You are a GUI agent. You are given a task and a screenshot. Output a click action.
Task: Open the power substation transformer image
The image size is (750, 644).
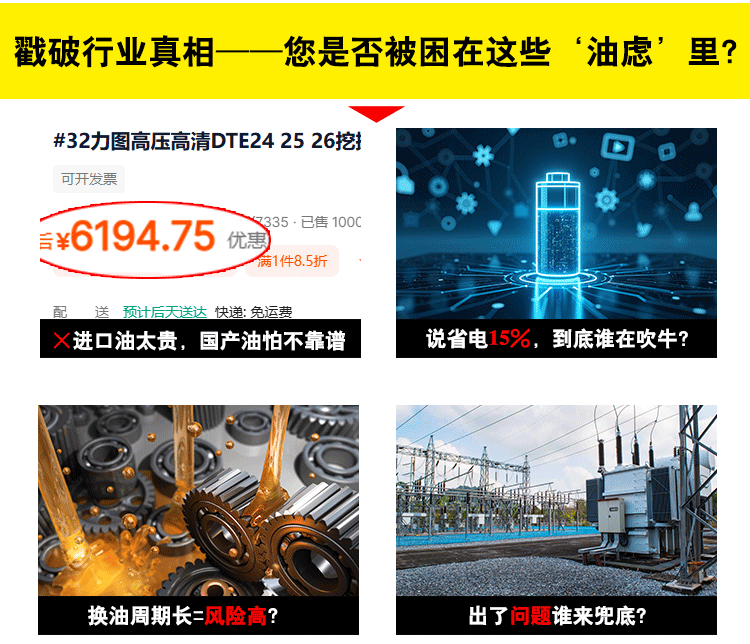pyautogui.click(x=556, y=500)
